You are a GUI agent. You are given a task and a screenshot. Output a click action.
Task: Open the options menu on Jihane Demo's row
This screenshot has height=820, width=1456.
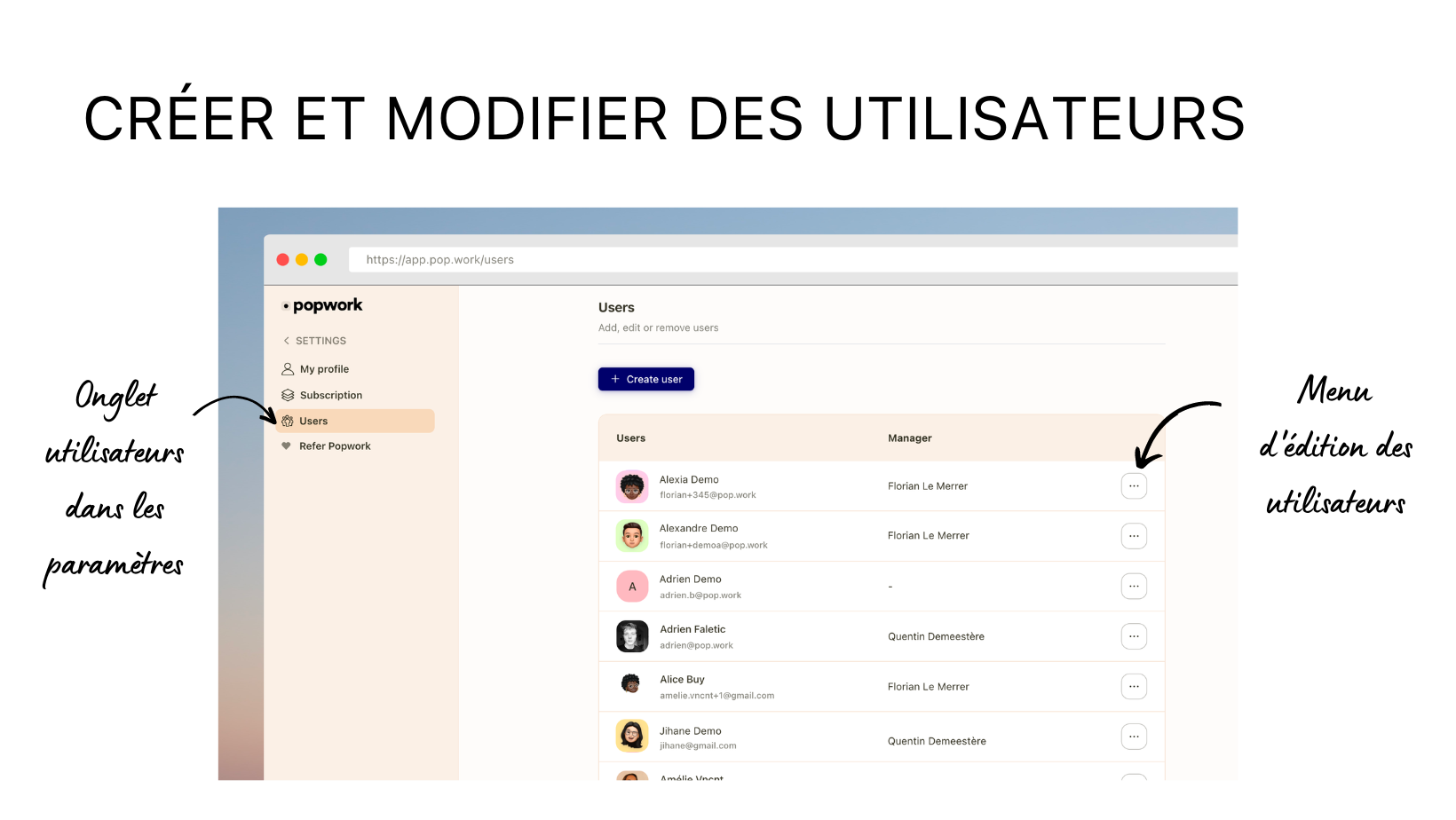pos(1134,736)
